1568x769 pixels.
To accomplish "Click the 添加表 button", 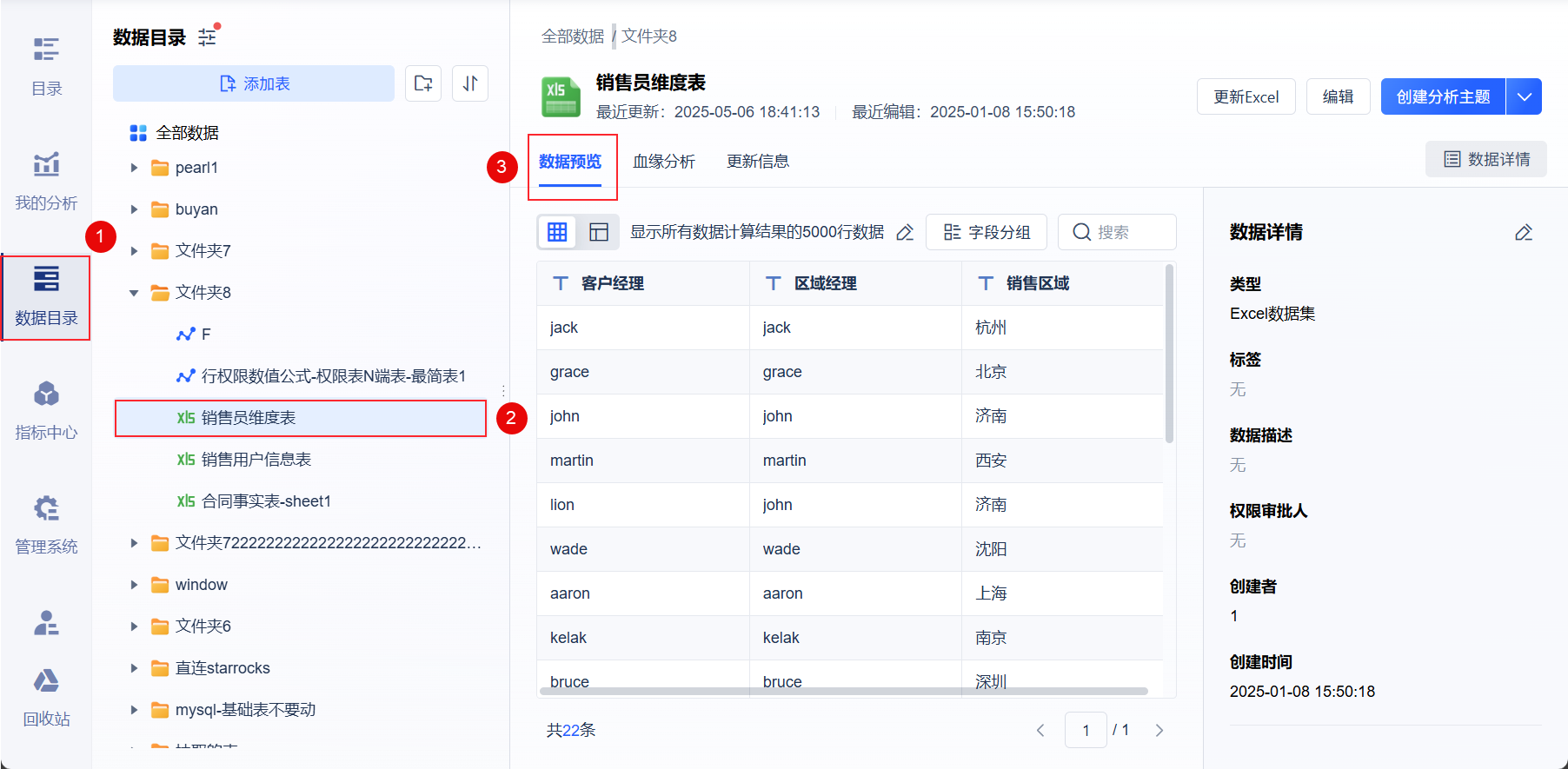I will click(x=254, y=83).
